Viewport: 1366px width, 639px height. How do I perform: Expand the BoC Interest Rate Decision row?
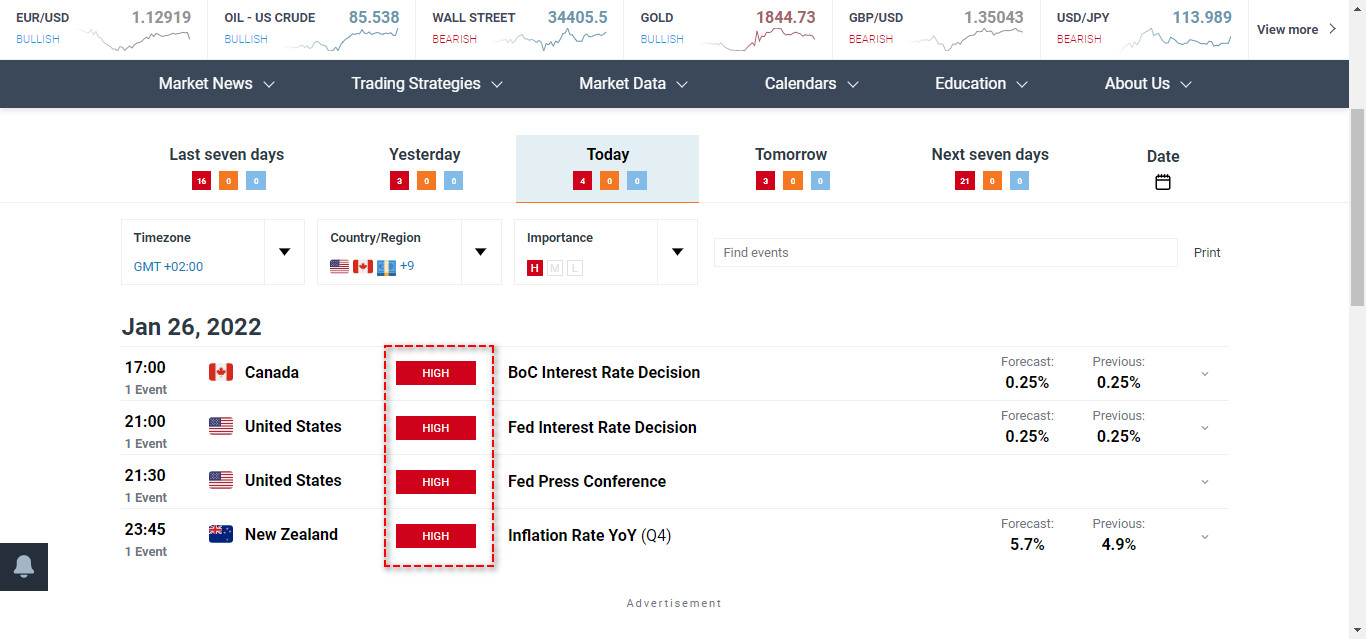[1204, 373]
